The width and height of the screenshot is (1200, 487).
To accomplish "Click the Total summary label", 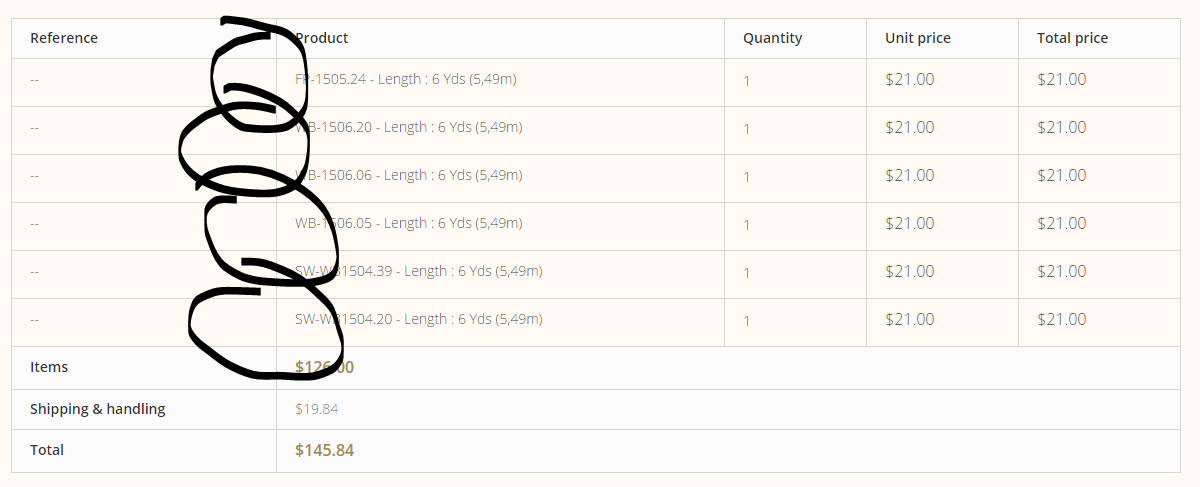I will click(x=47, y=450).
